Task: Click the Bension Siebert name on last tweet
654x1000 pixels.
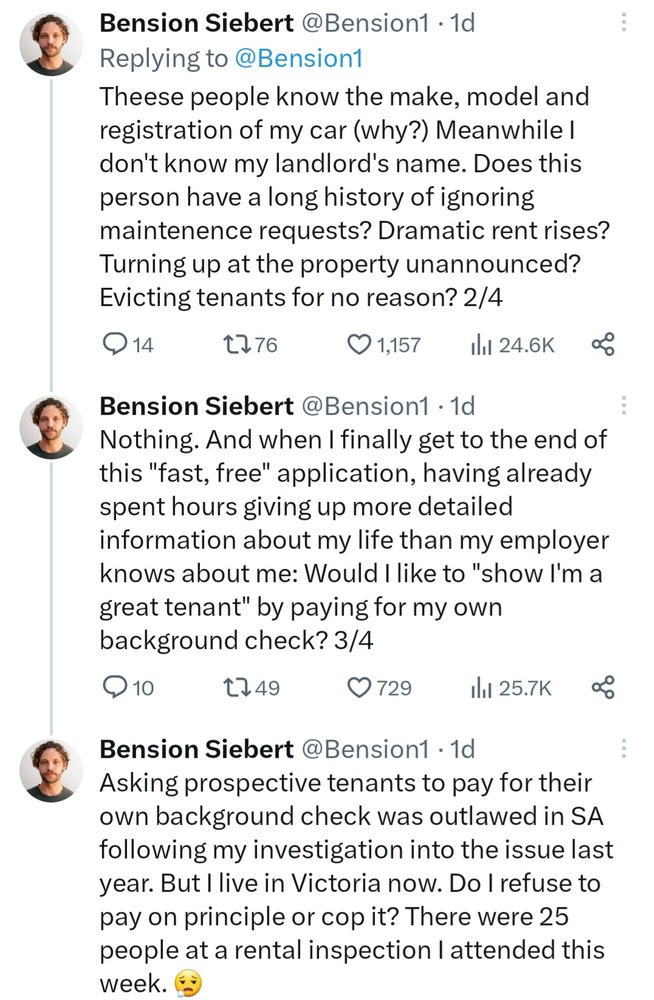Action: [196, 748]
